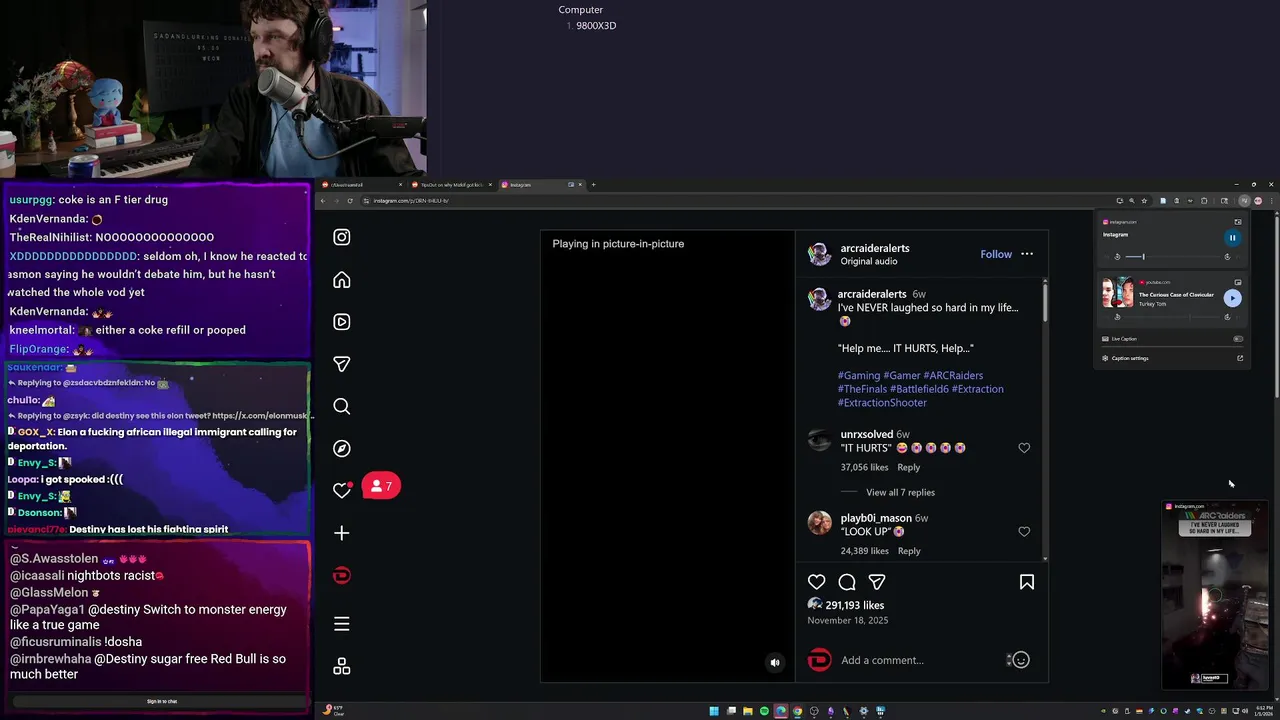
Task: Expand View all 7 replies
Action: click(900, 493)
